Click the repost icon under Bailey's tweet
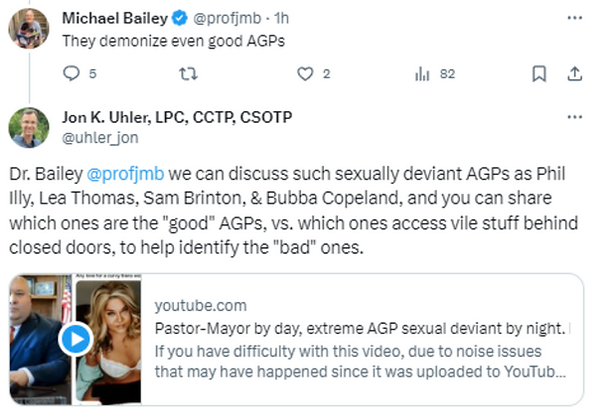Viewport: 600px width, 416px height. (186, 73)
